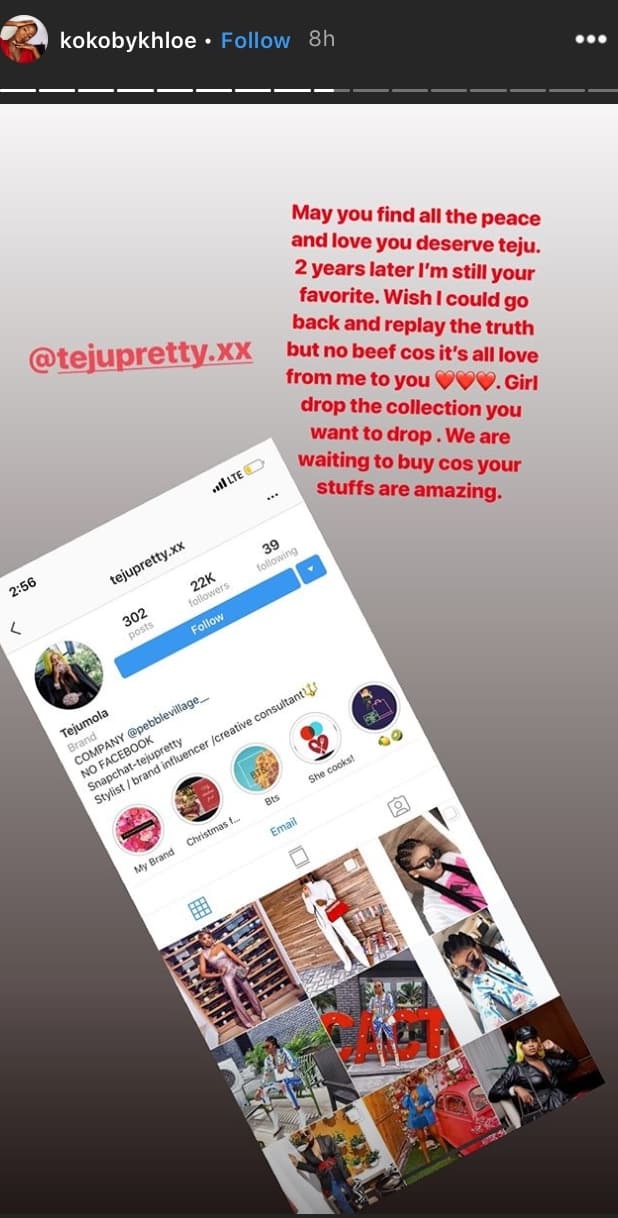Tap the blue Follow button on tejupretty.xx
Screen dimensions: 618x1218
point(207,621)
